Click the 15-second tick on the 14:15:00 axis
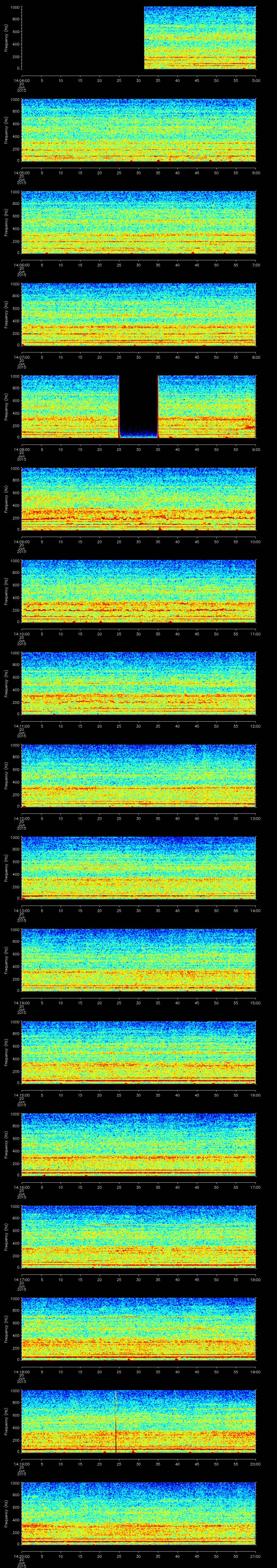This screenshot has width=277, height=1568. pos(80,1095)
